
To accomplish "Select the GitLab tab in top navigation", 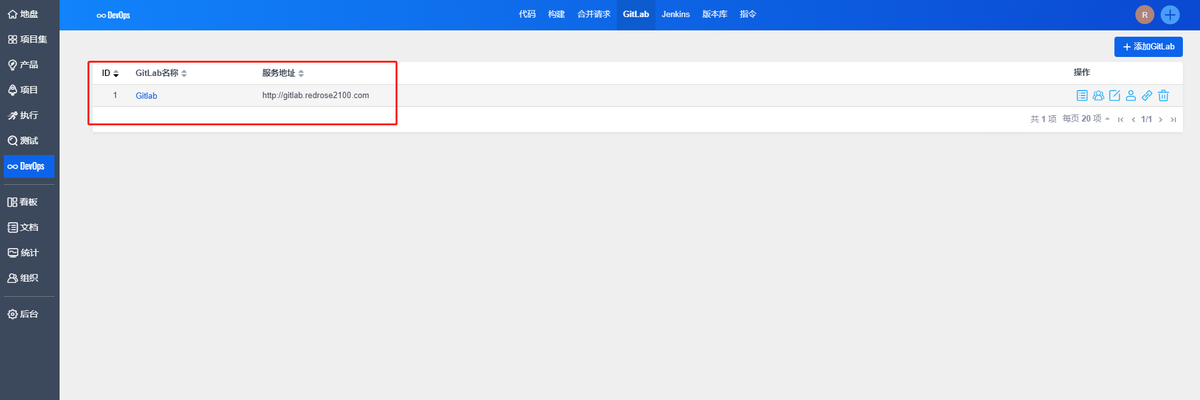I will [x=637, y=15].
